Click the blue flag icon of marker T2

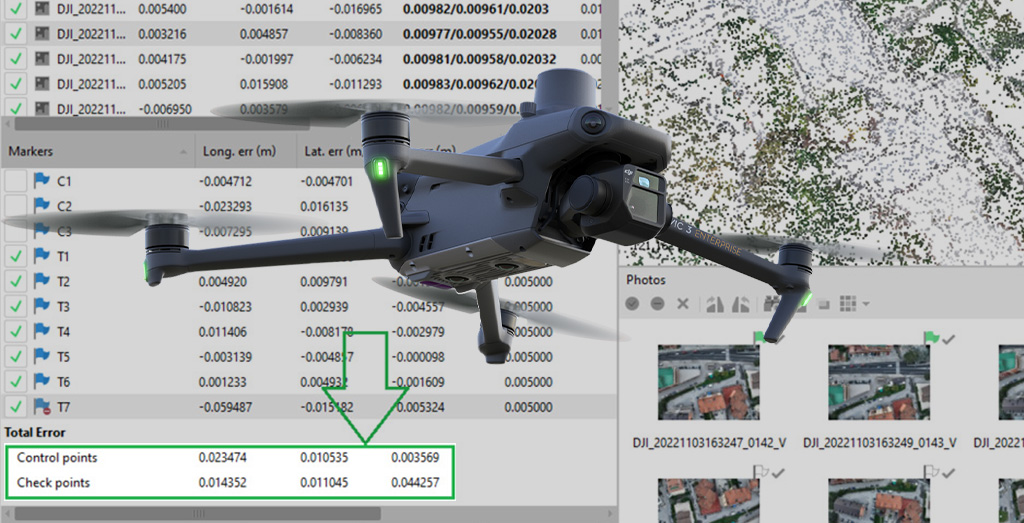tap(42, 281)
